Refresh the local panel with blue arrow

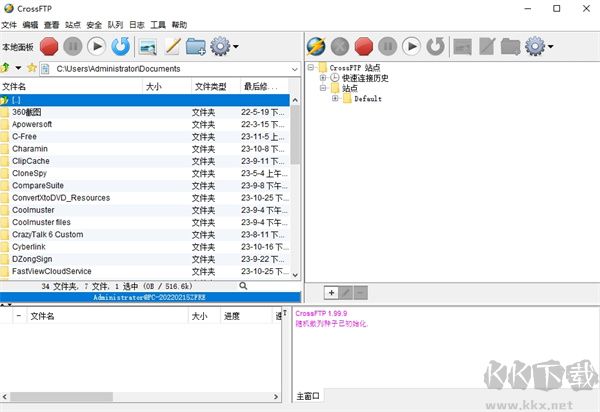coord(121,46)
